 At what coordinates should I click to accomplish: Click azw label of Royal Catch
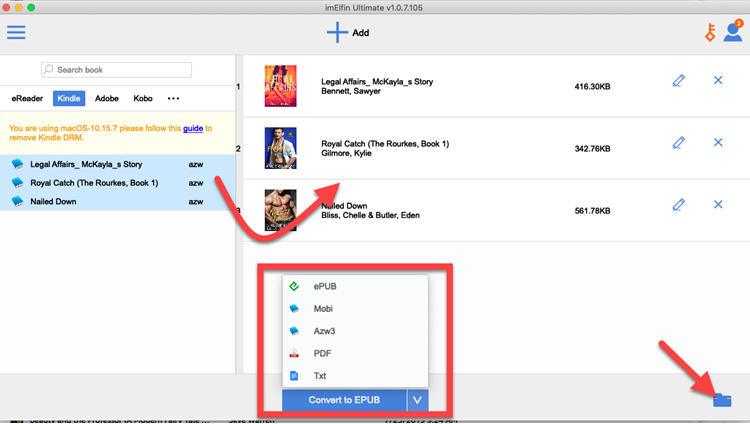point(196,183)
